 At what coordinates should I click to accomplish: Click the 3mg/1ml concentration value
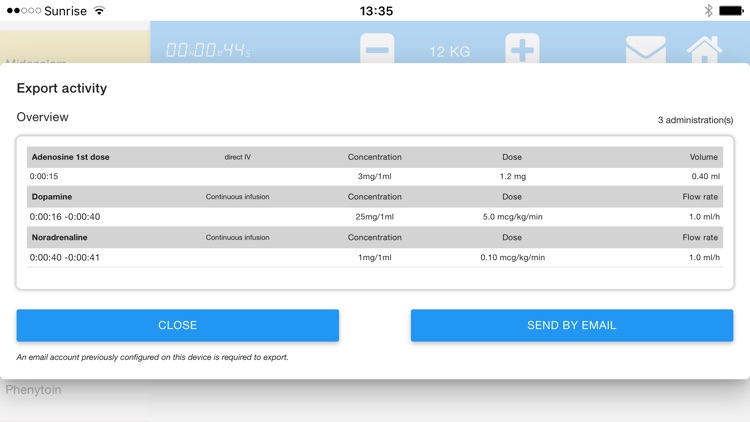[x=375, y=177]
